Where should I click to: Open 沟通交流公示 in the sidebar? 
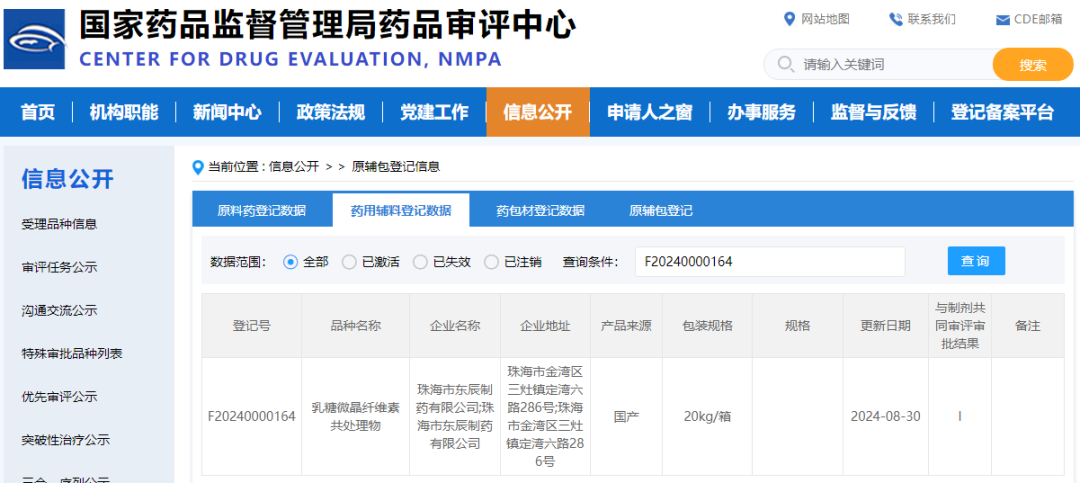point(59,311)
